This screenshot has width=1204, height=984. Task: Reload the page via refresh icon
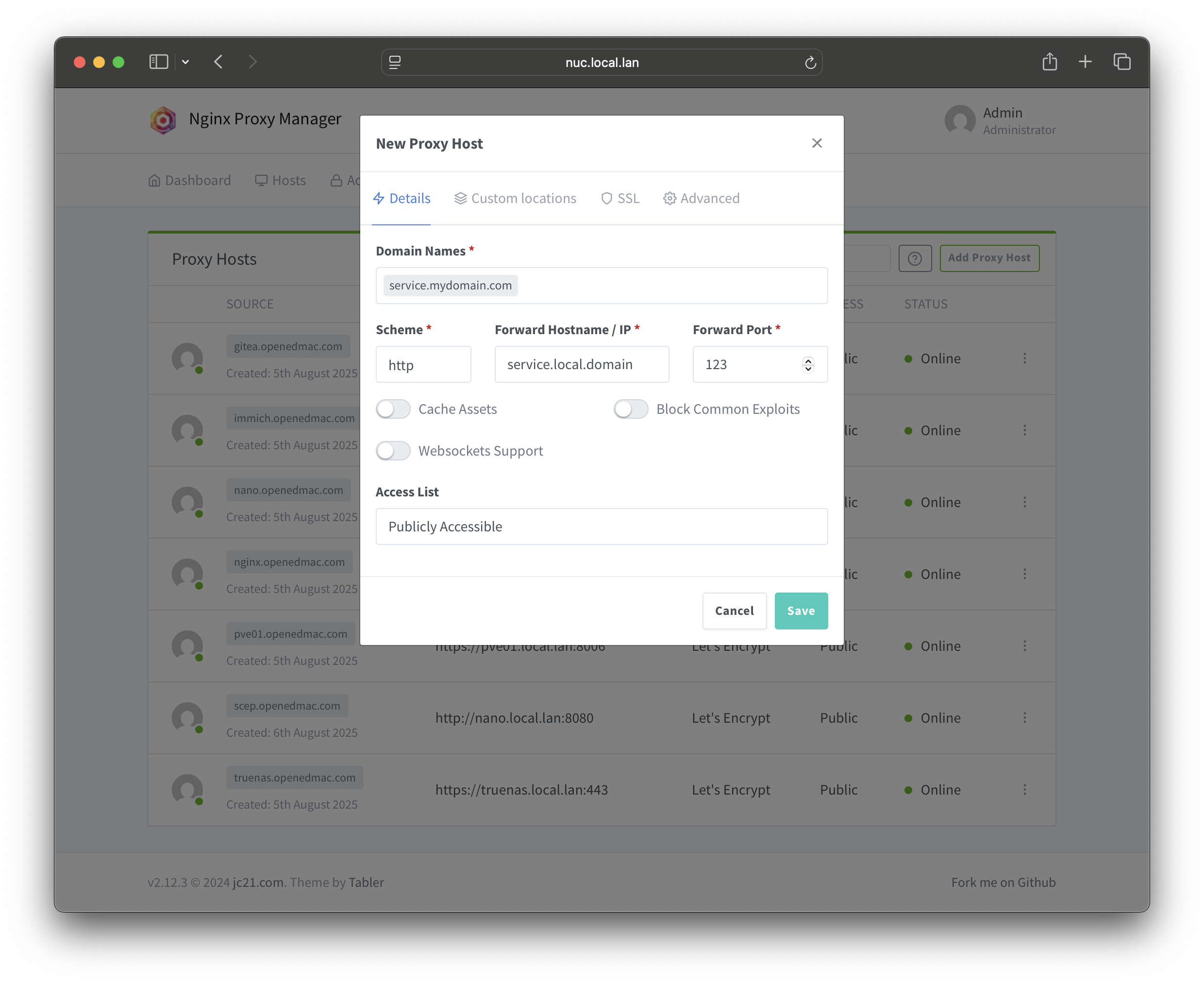click(810, 62)
